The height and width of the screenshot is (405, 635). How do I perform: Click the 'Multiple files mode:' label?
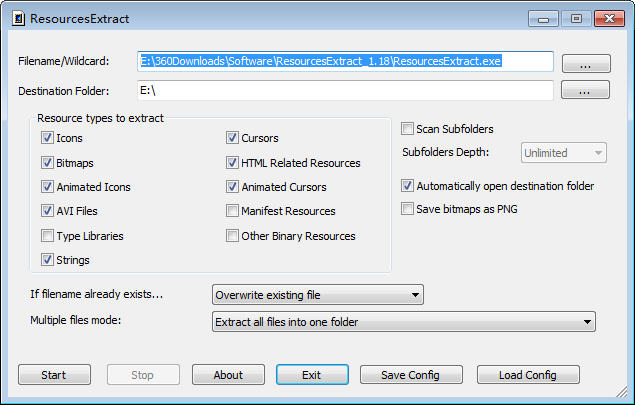tap(75, 320)
